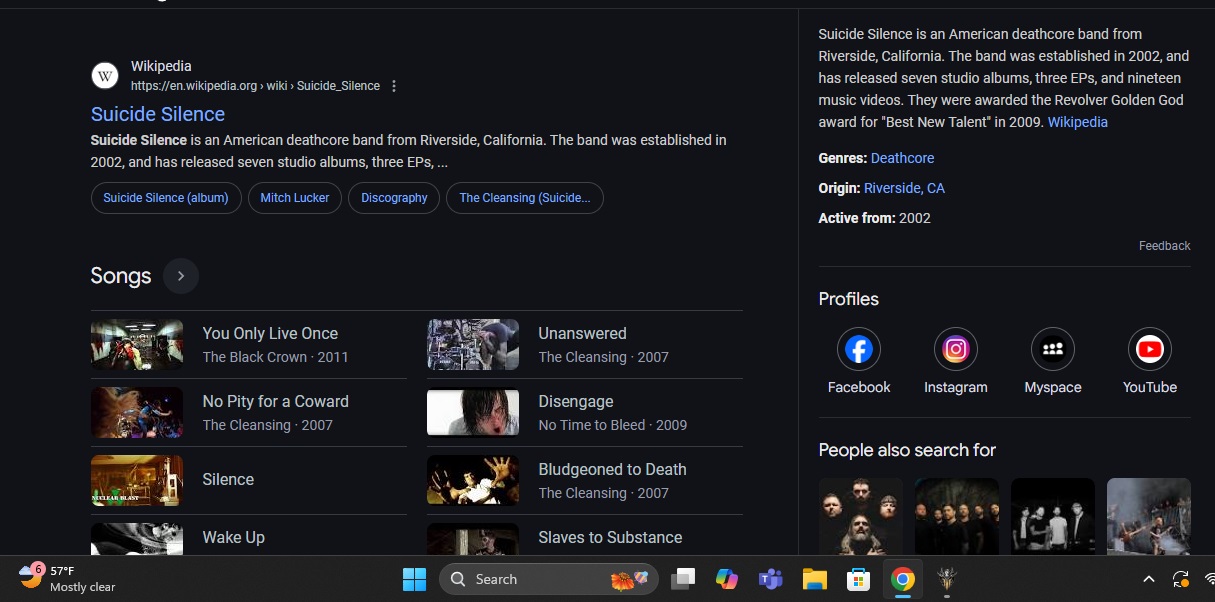Select the song title Bludgeoned to Death
The image size is (1215, 602).
point(613,469)
